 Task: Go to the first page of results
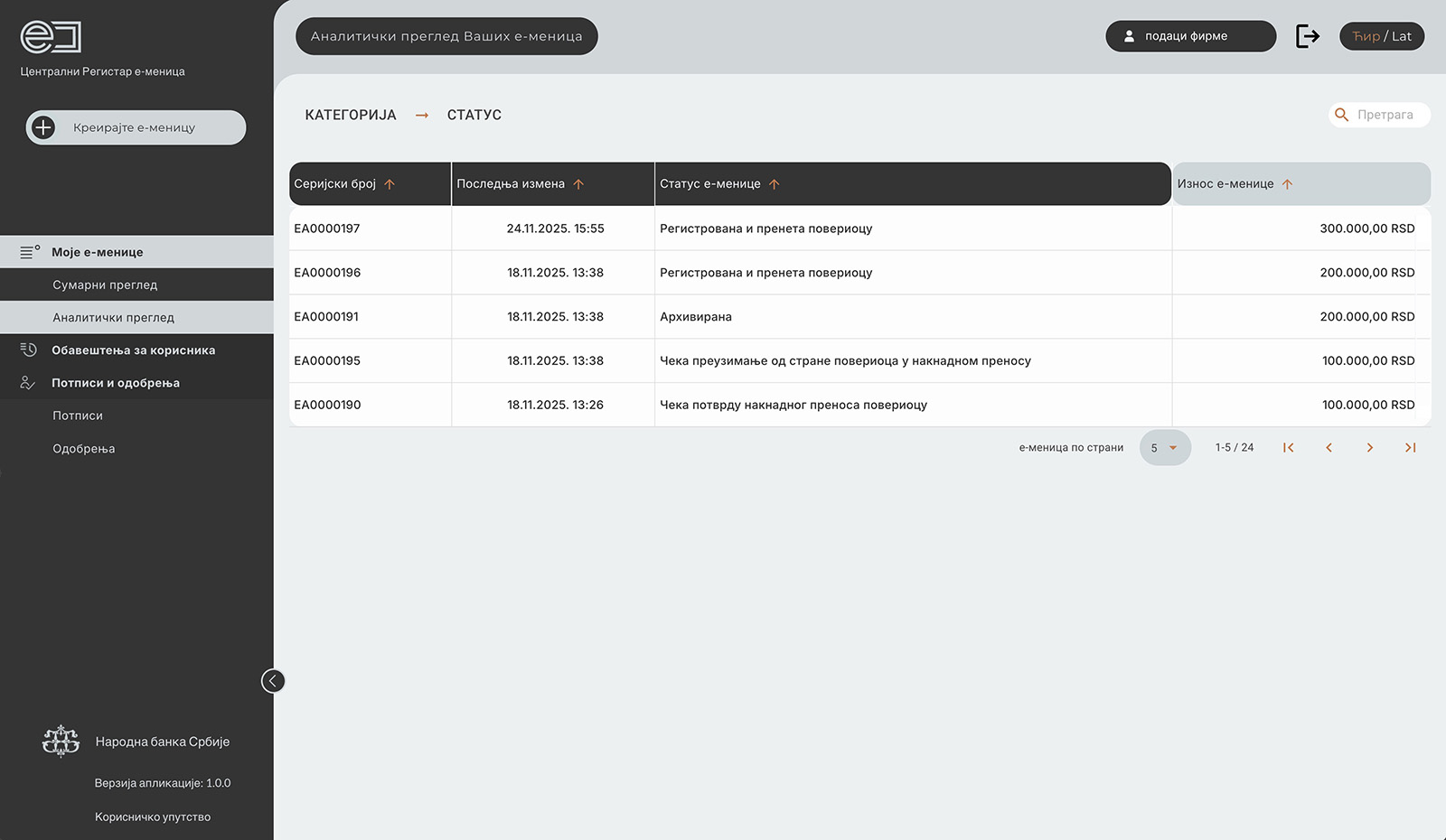point(1289,448)
